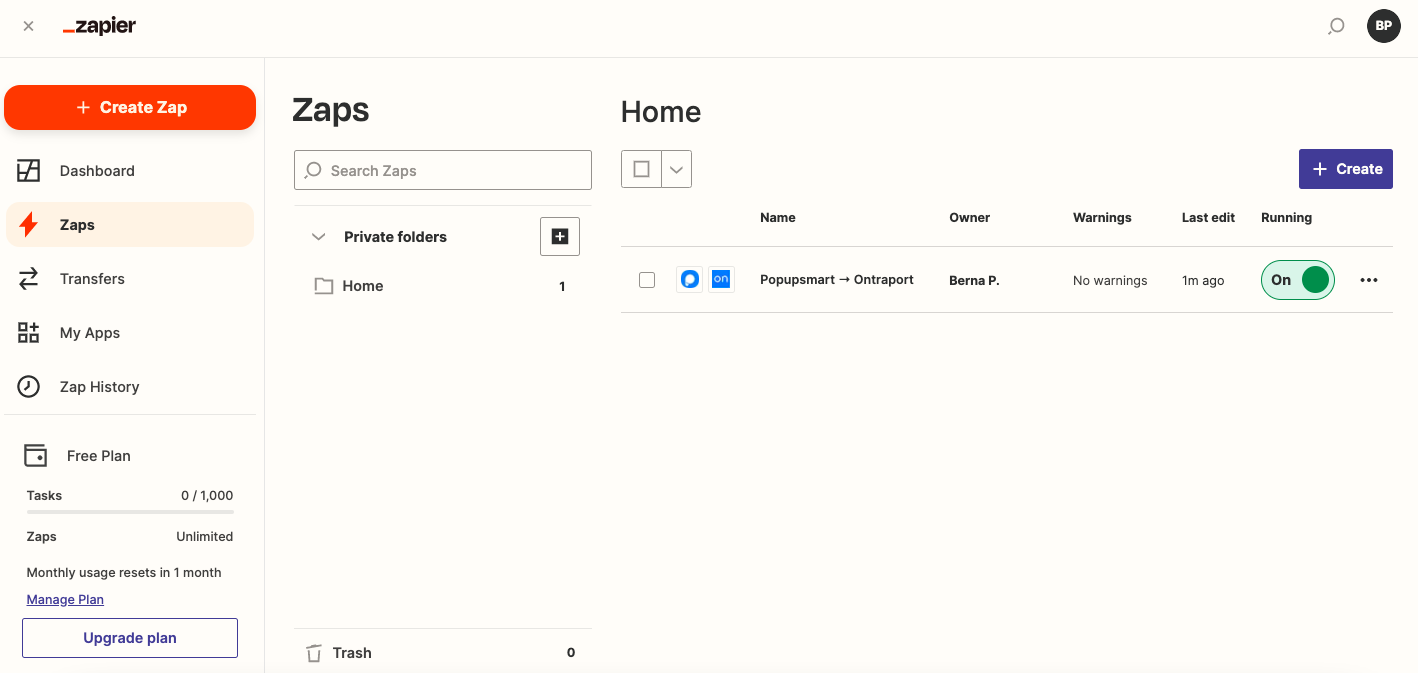Click the Create Zap button

pyautogui.click(x=130, y=107)
